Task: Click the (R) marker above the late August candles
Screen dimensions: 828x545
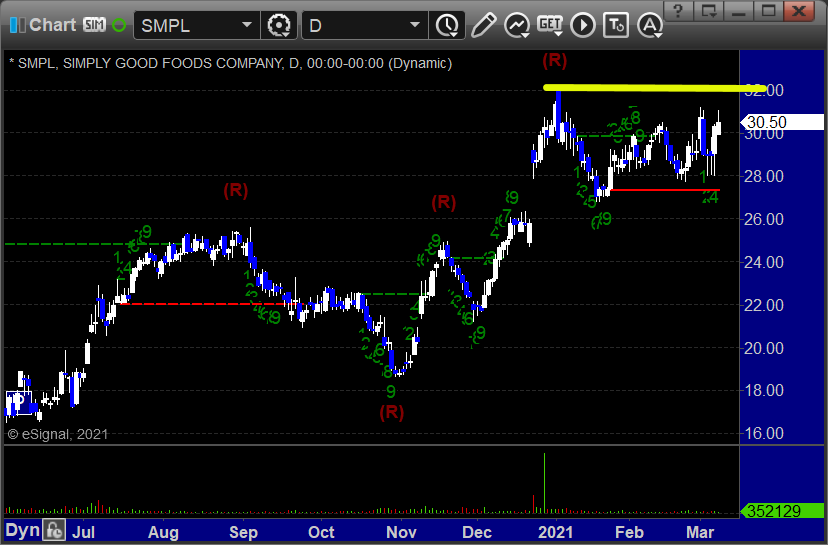Action: coord(236,190)
